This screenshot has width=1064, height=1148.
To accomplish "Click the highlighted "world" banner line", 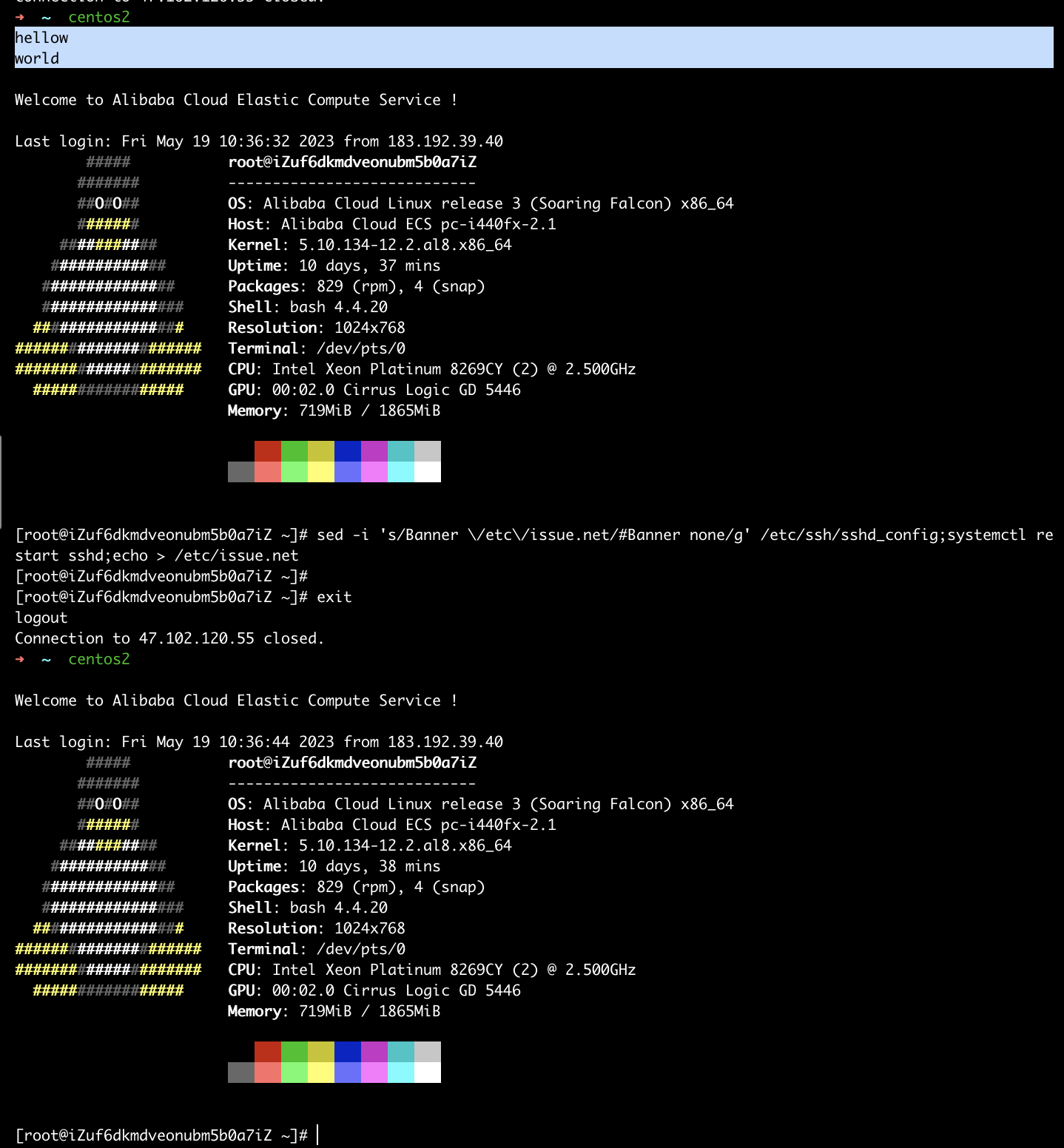I will (37, 58).
